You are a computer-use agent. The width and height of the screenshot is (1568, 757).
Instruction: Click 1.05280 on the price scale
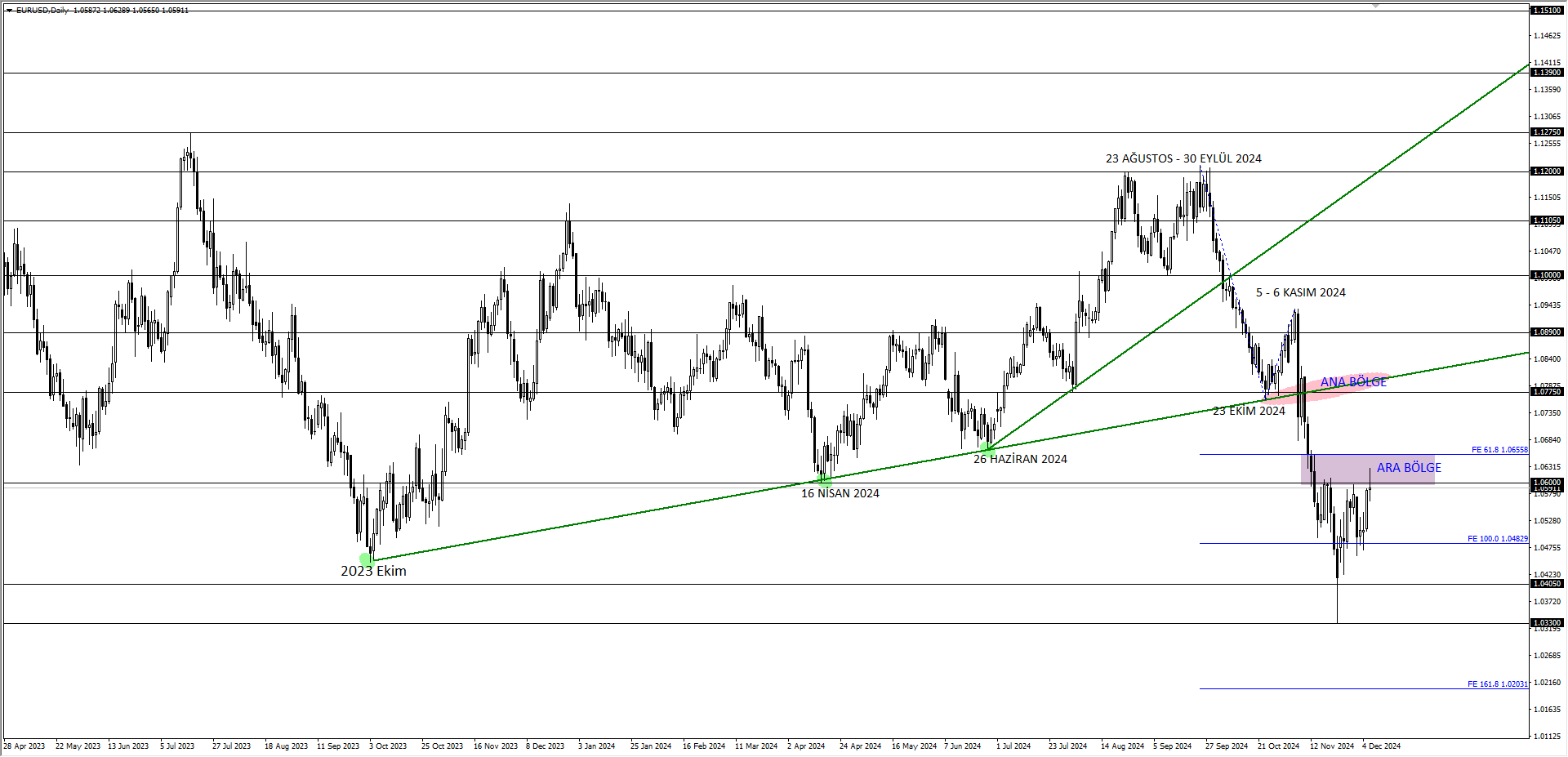click(1548, 521)
